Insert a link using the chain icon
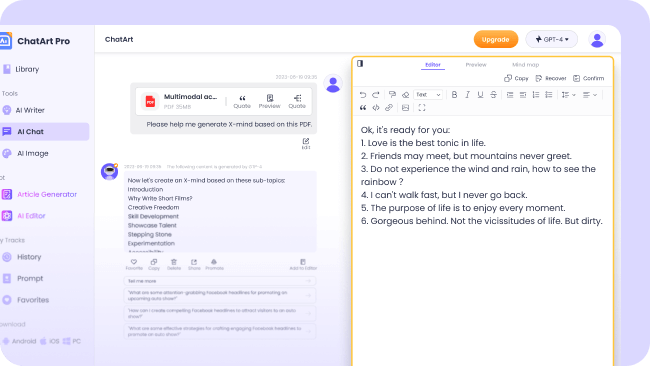The image size is (650, 366). click(388, 108)
